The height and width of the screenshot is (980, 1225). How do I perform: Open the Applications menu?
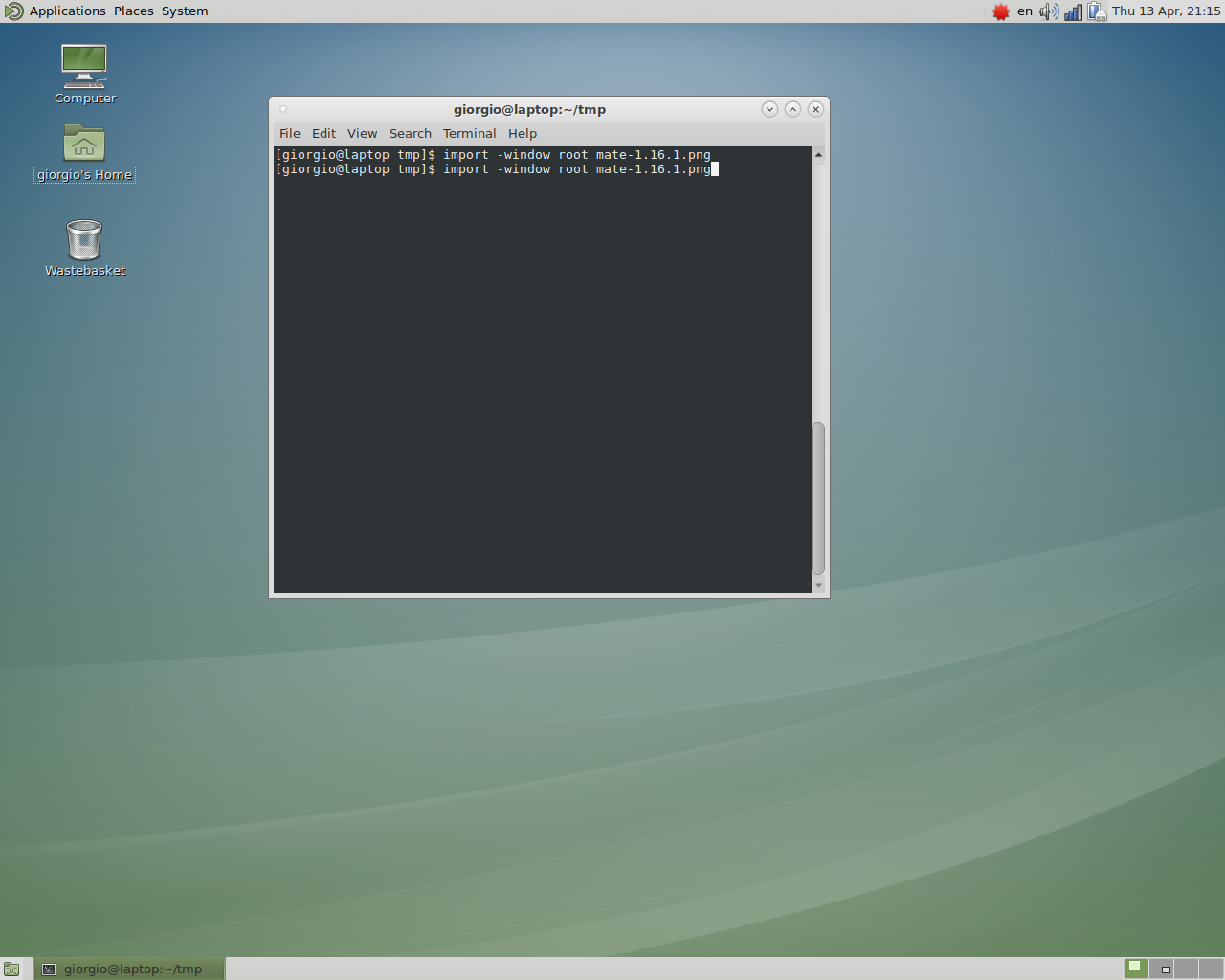click(x=67, y=11)
